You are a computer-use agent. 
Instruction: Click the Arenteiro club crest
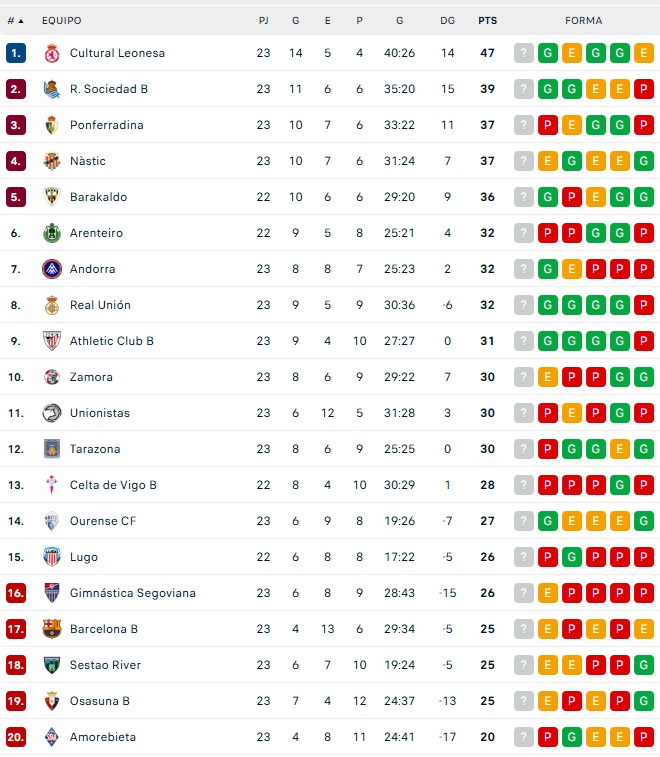click(52, 233)
